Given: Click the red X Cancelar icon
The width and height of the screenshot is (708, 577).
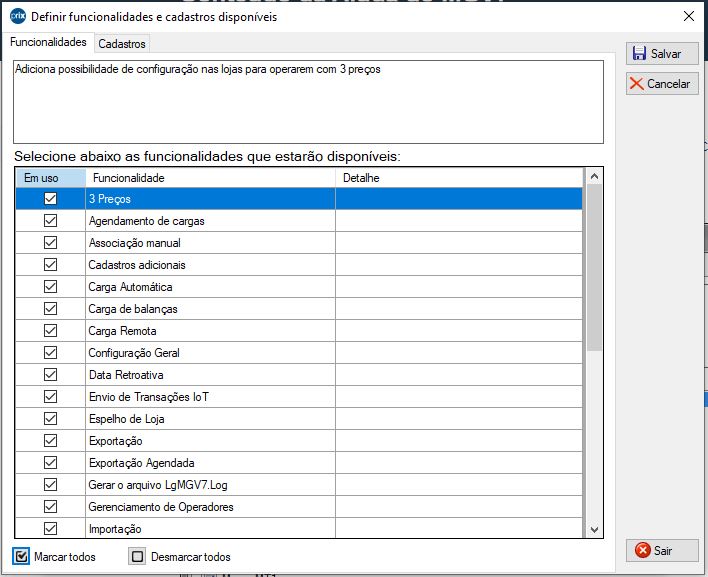Looking at the screenshot, I should click(637, 84).
